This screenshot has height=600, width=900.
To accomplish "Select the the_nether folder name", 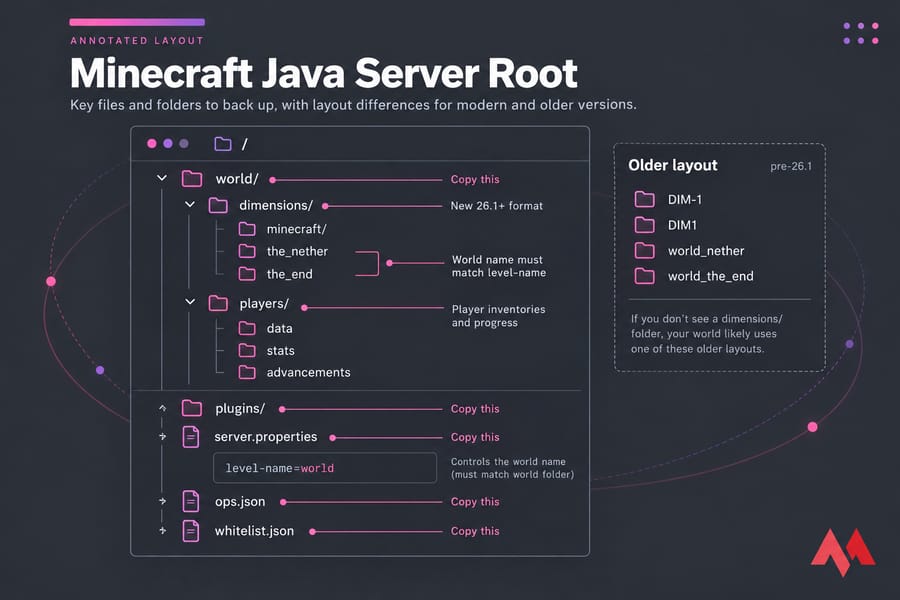I will 297,251.
